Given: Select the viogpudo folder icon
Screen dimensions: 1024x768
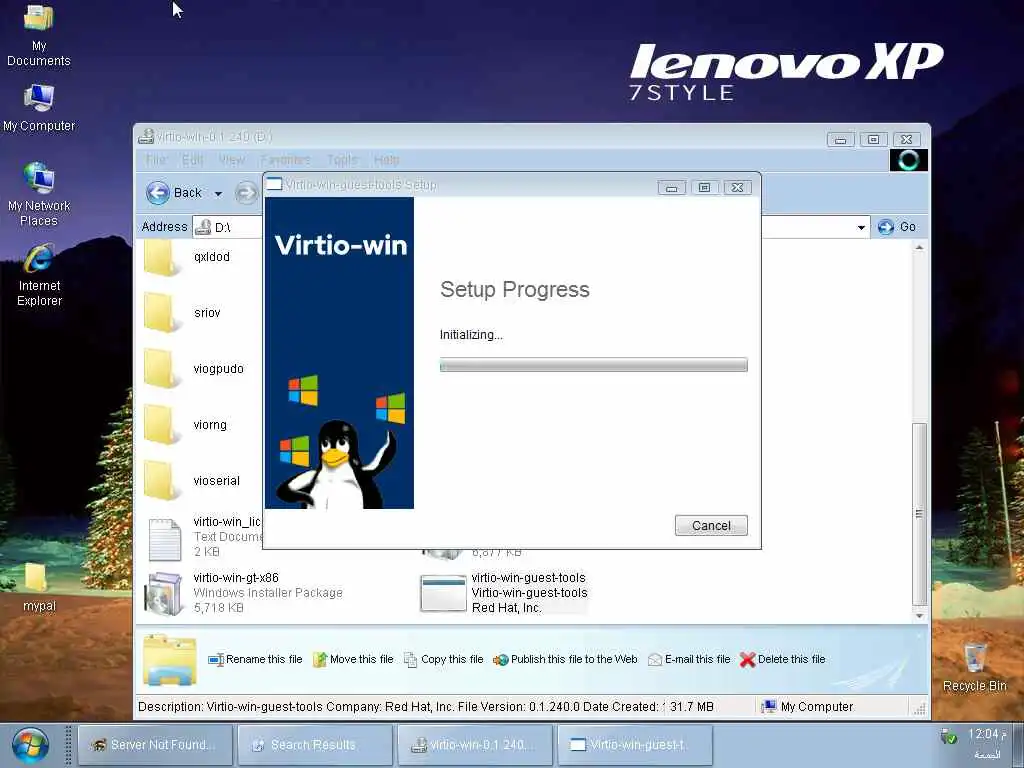Looking at the screenshot, I should pyautogui.click(x=161, y=369).
